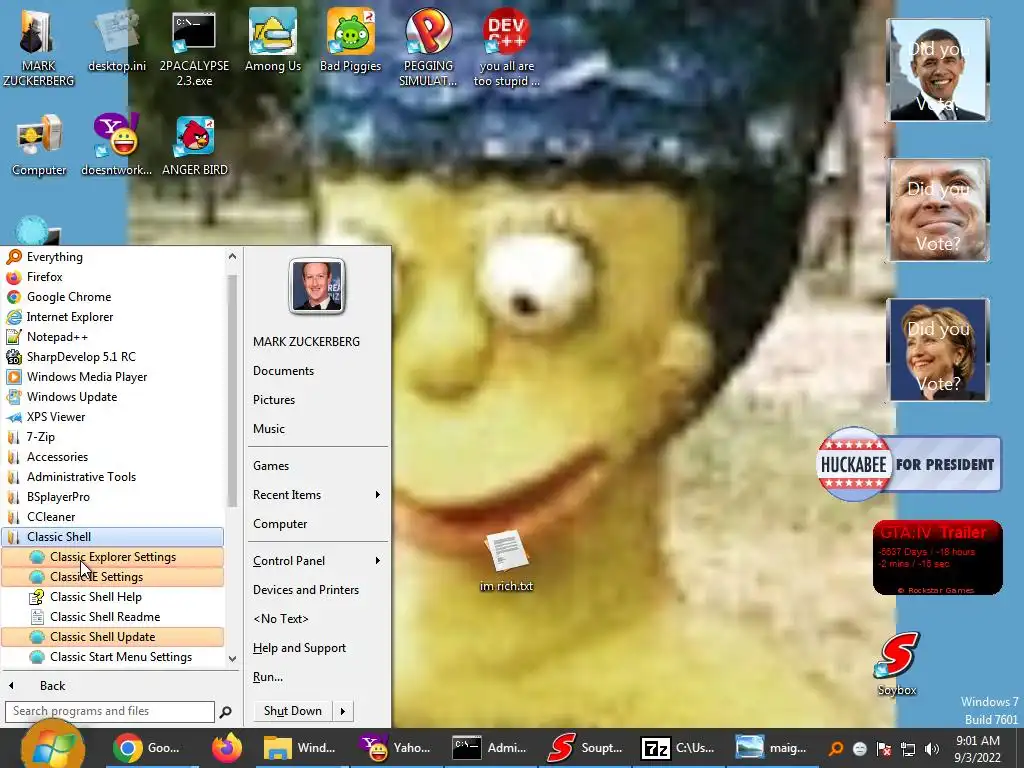Open Windows Update in programs list
Screen dimensions: 1024x768
(x=112, y=397)
